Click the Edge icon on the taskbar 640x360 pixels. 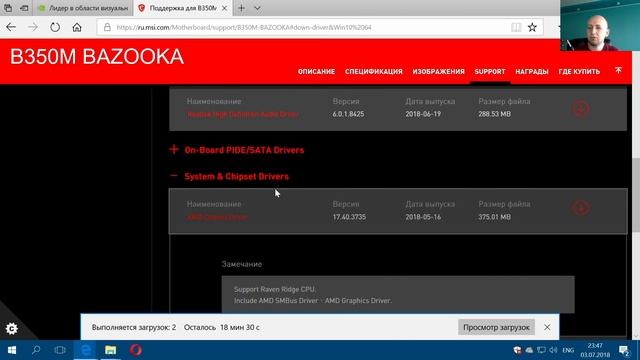(86, 350)
